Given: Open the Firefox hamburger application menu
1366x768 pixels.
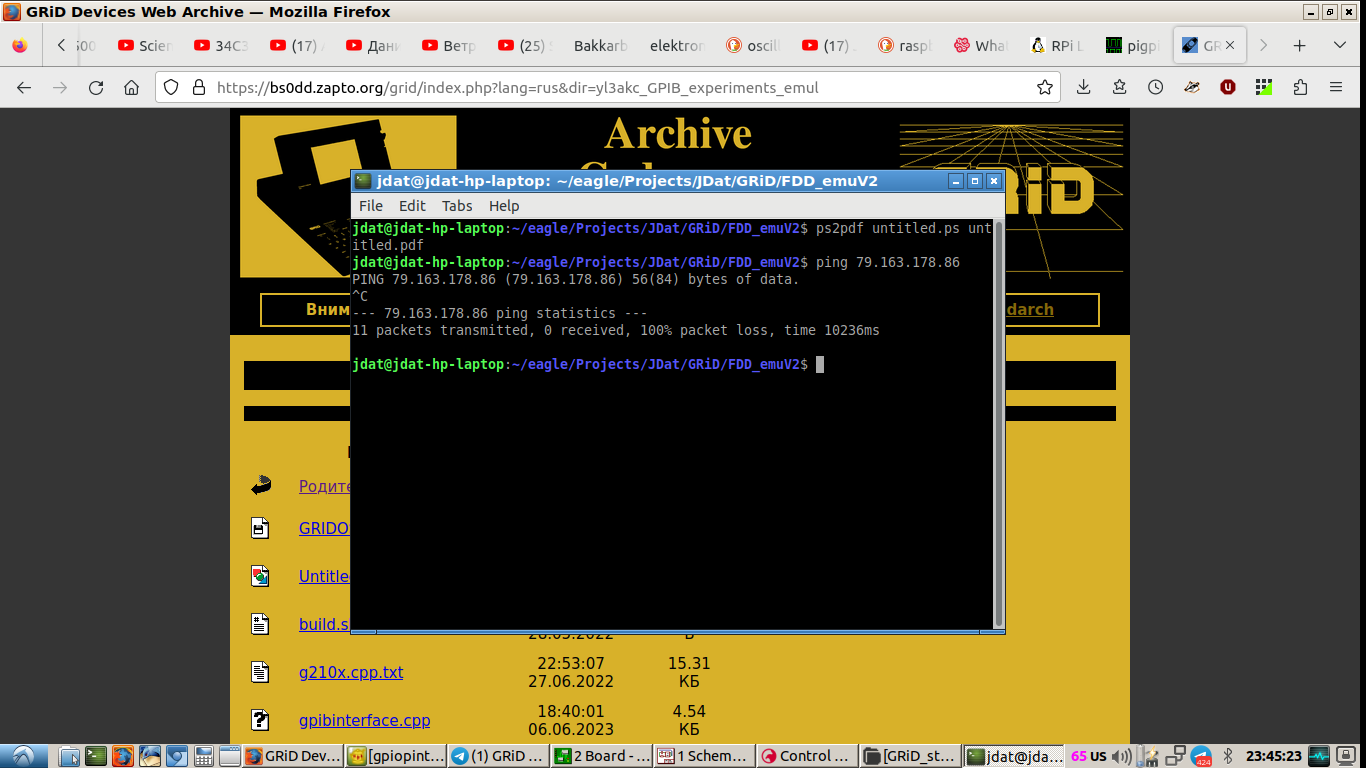Looking at the screenshot, I should [1337, 88].
